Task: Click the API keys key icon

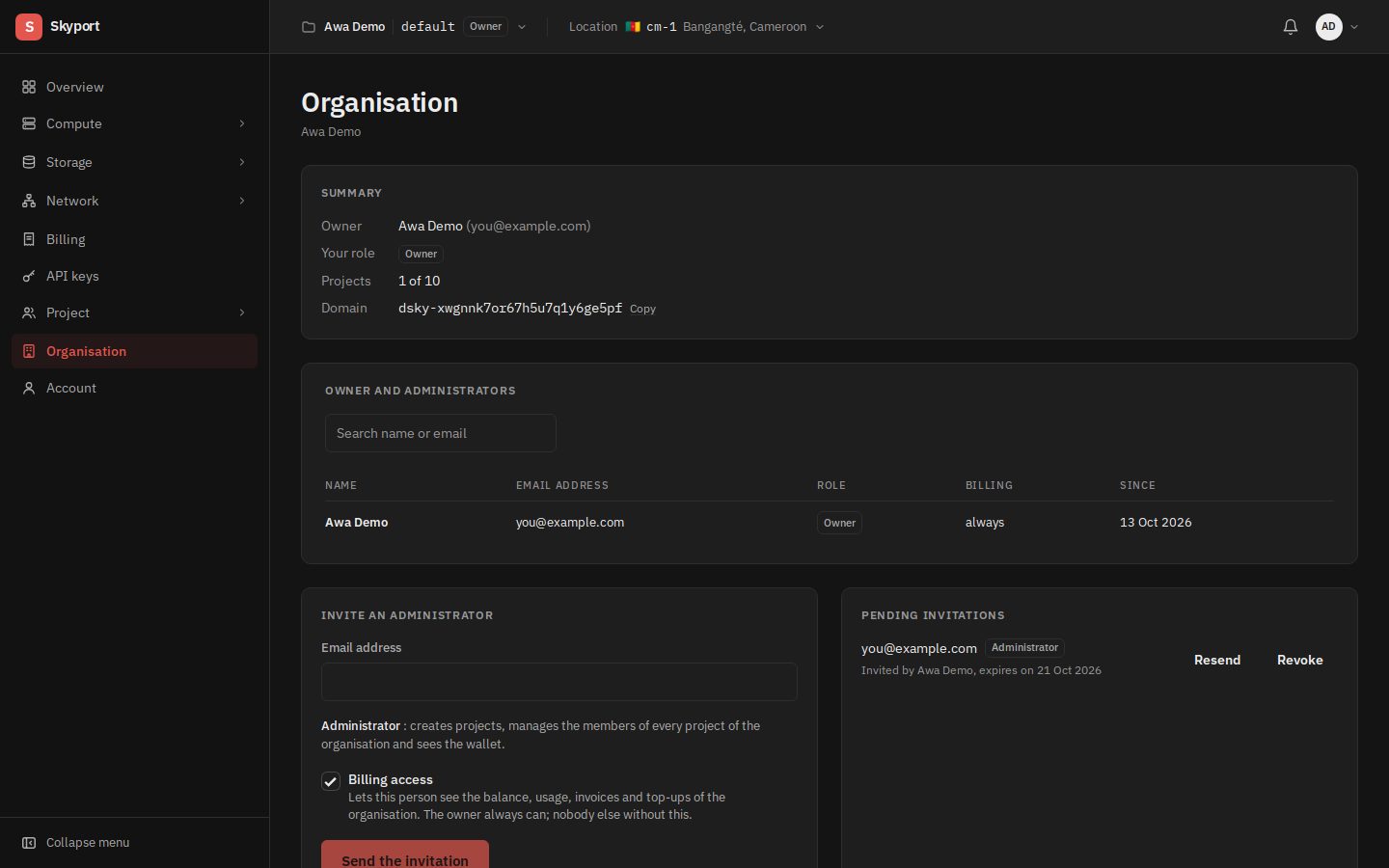Action: (x=29, y=276)
